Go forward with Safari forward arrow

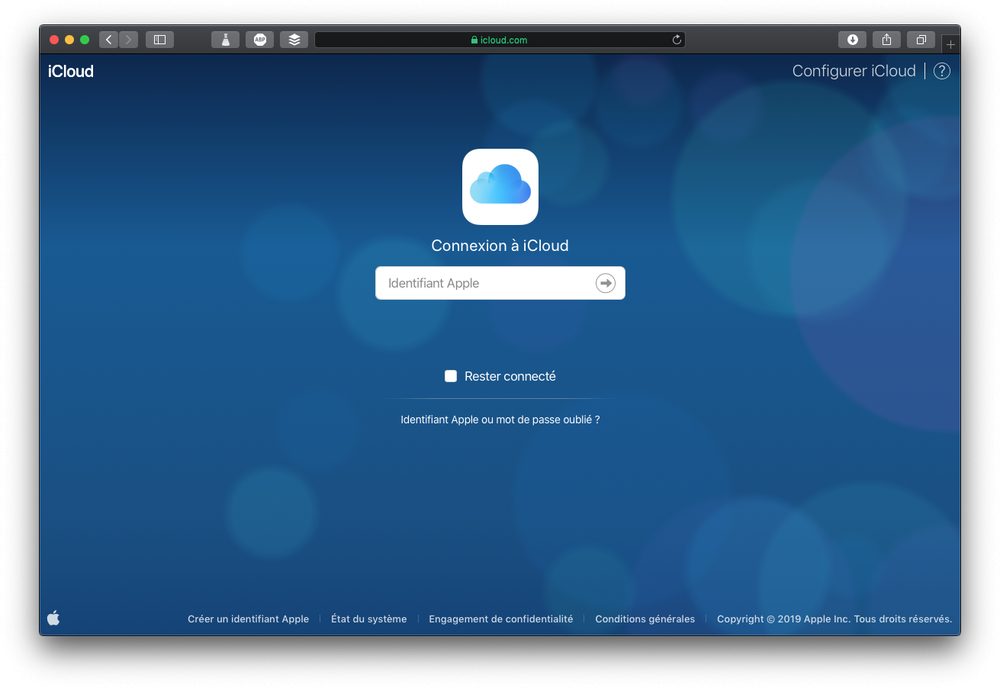tap(128, 40)
